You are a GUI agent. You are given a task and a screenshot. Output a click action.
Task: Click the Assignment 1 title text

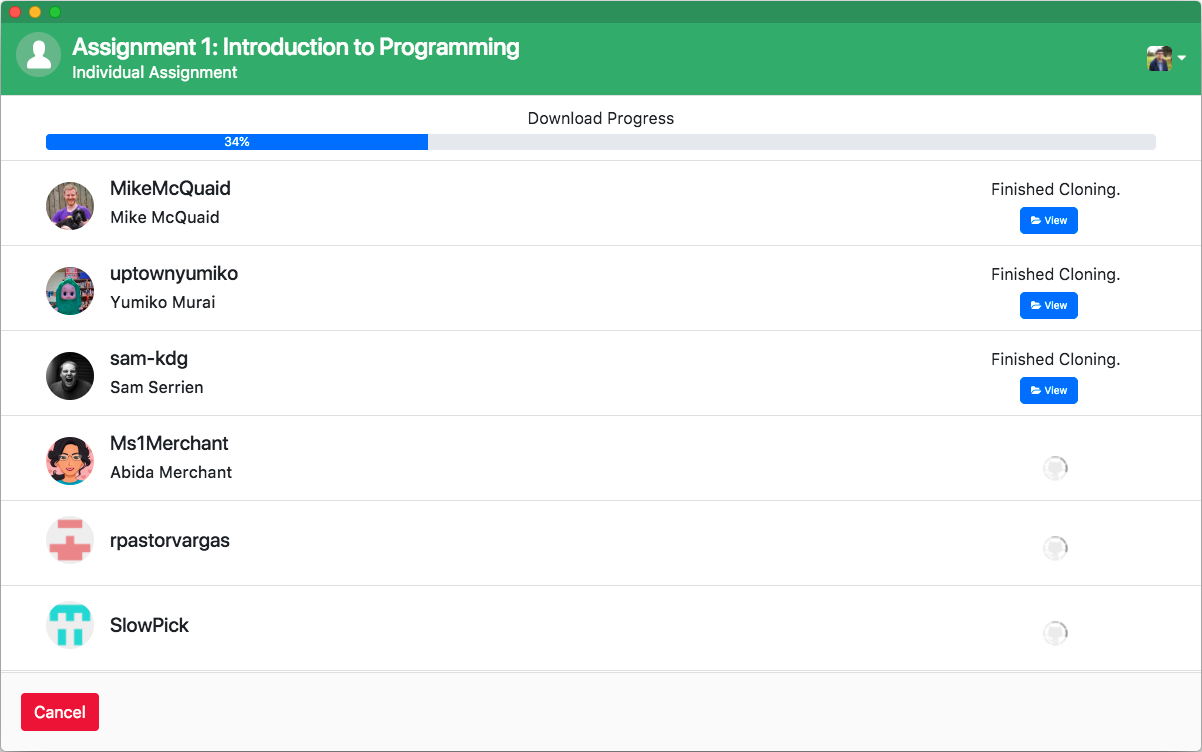pyautogui.click(x=296, y=47)
